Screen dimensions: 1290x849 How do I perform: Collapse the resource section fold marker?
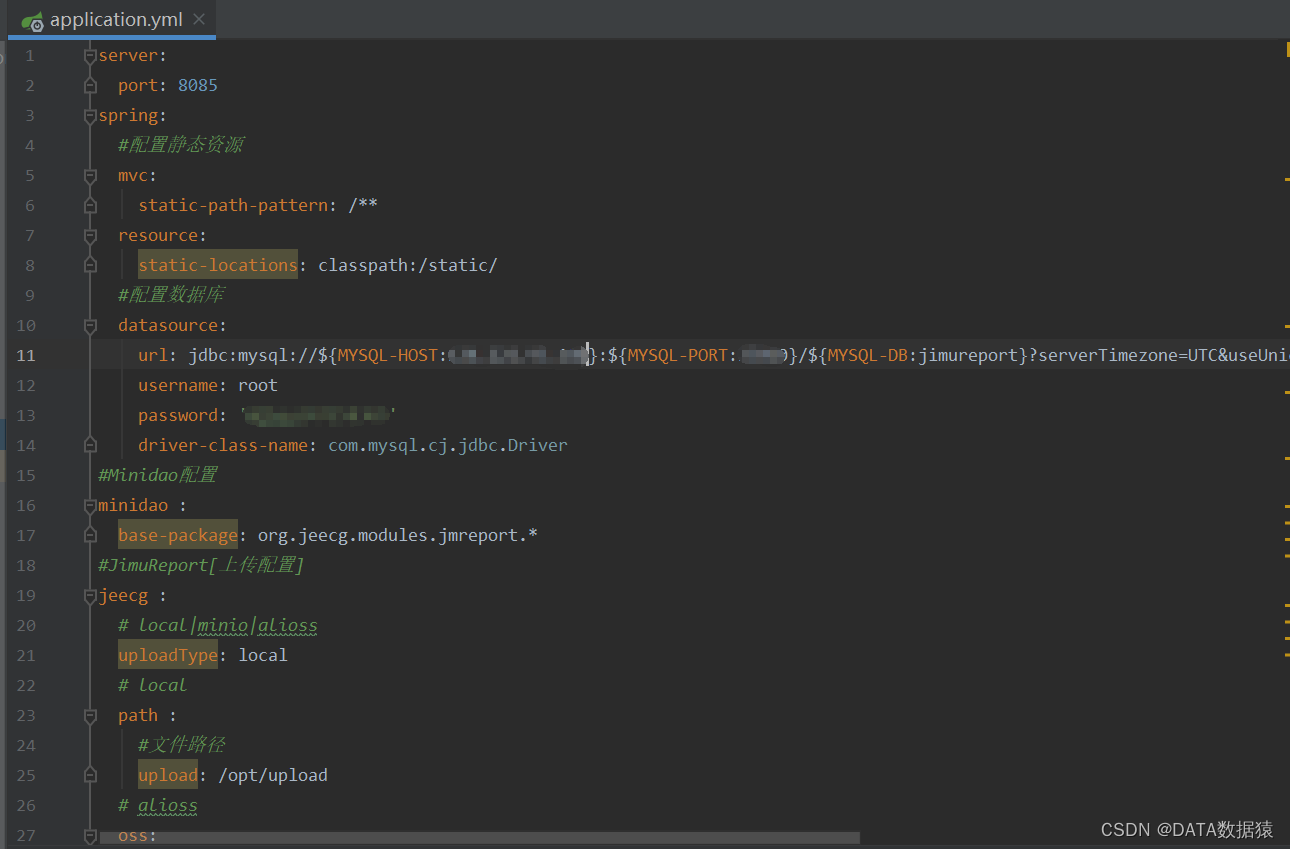[x=90, y=236]
